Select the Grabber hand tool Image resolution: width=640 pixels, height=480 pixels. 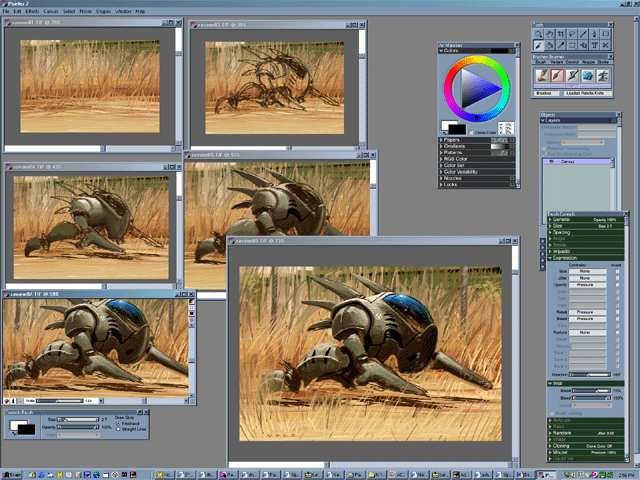tap(549, 34)
